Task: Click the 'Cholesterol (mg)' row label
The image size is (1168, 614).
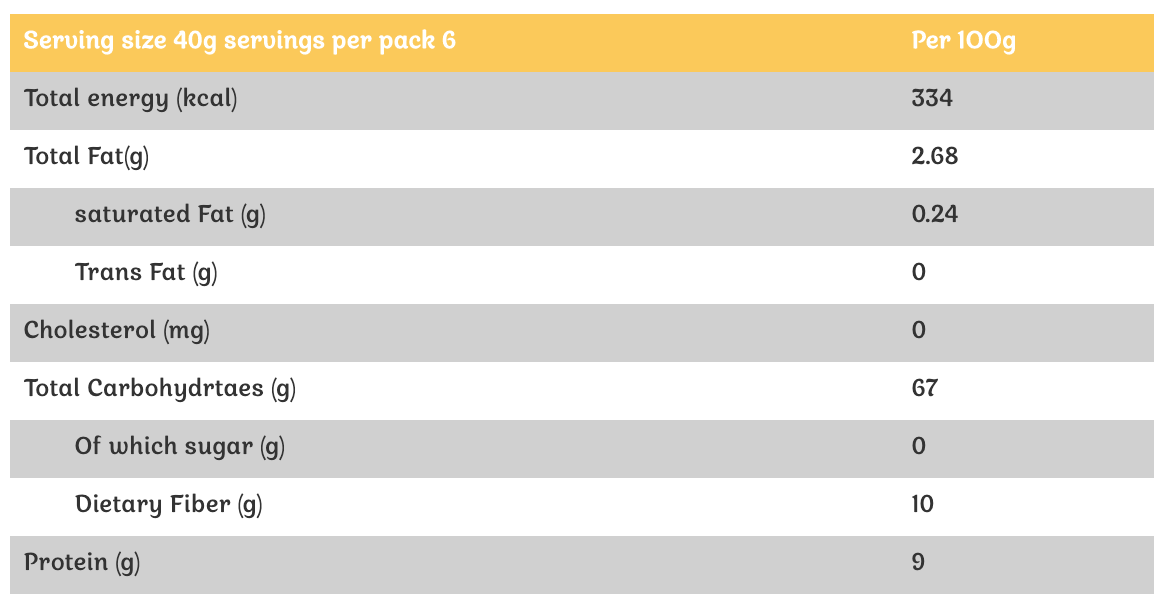Action: pyautogui.click(x=117, y=331)
